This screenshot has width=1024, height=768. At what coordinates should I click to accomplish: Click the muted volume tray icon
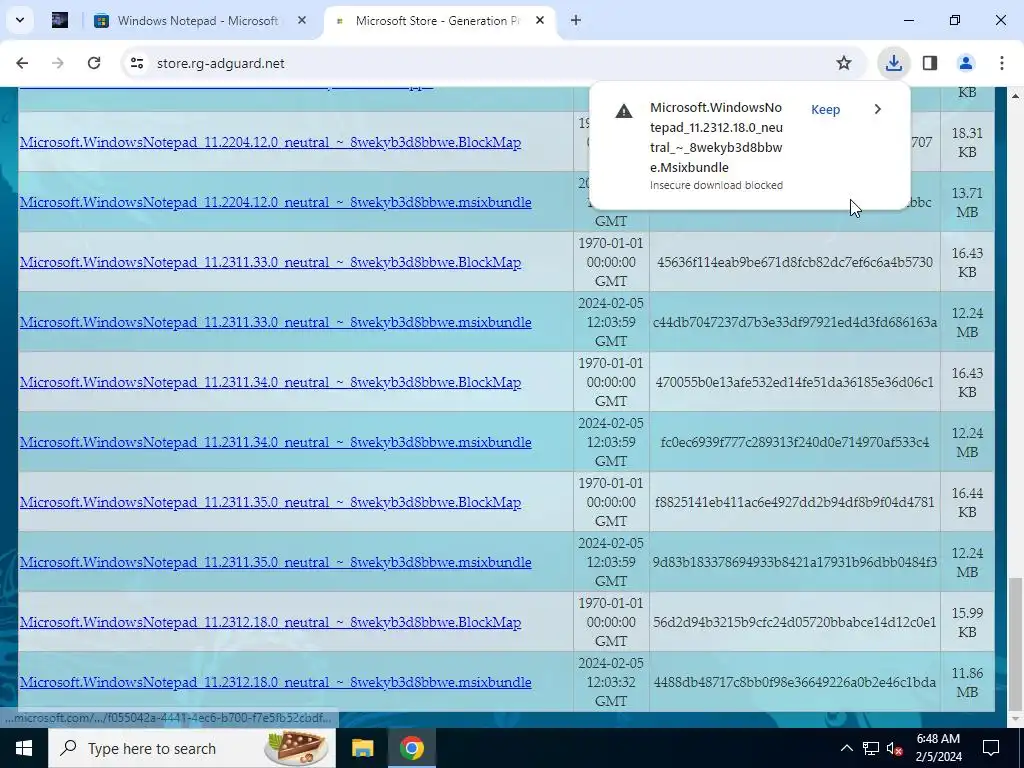[x=894, y=748]
